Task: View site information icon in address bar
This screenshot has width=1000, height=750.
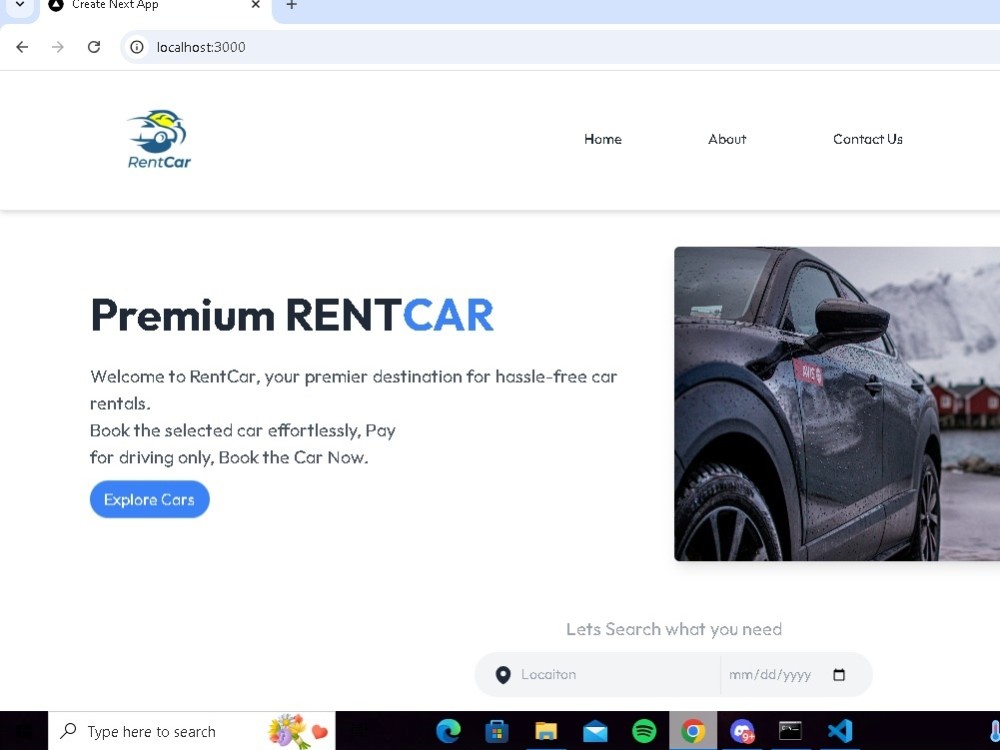Action: pyautogui.click(x=136, y=47)
